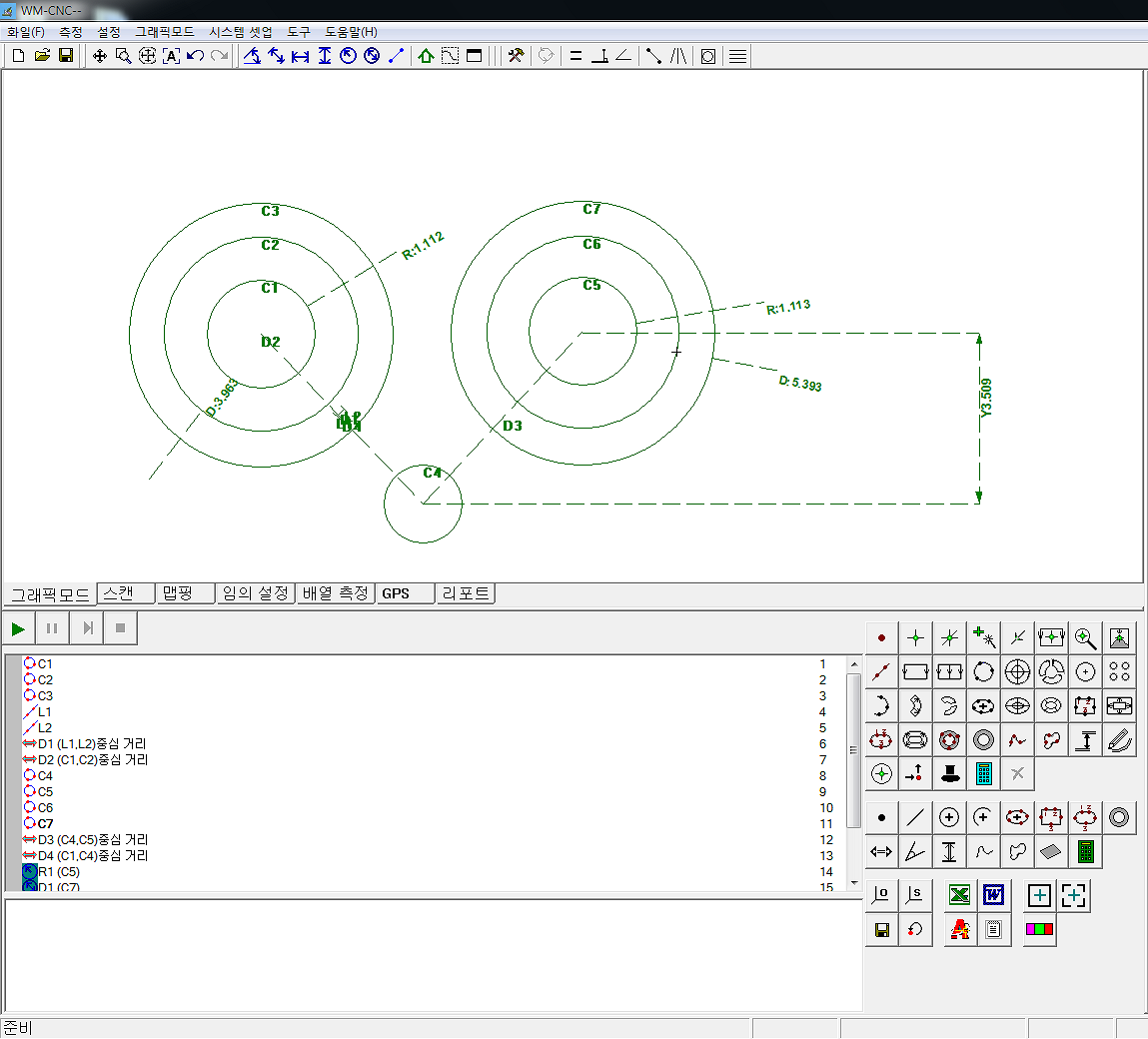
Task: Click the hammer and wrench tools icon
Action: click(x=516, y=56)
